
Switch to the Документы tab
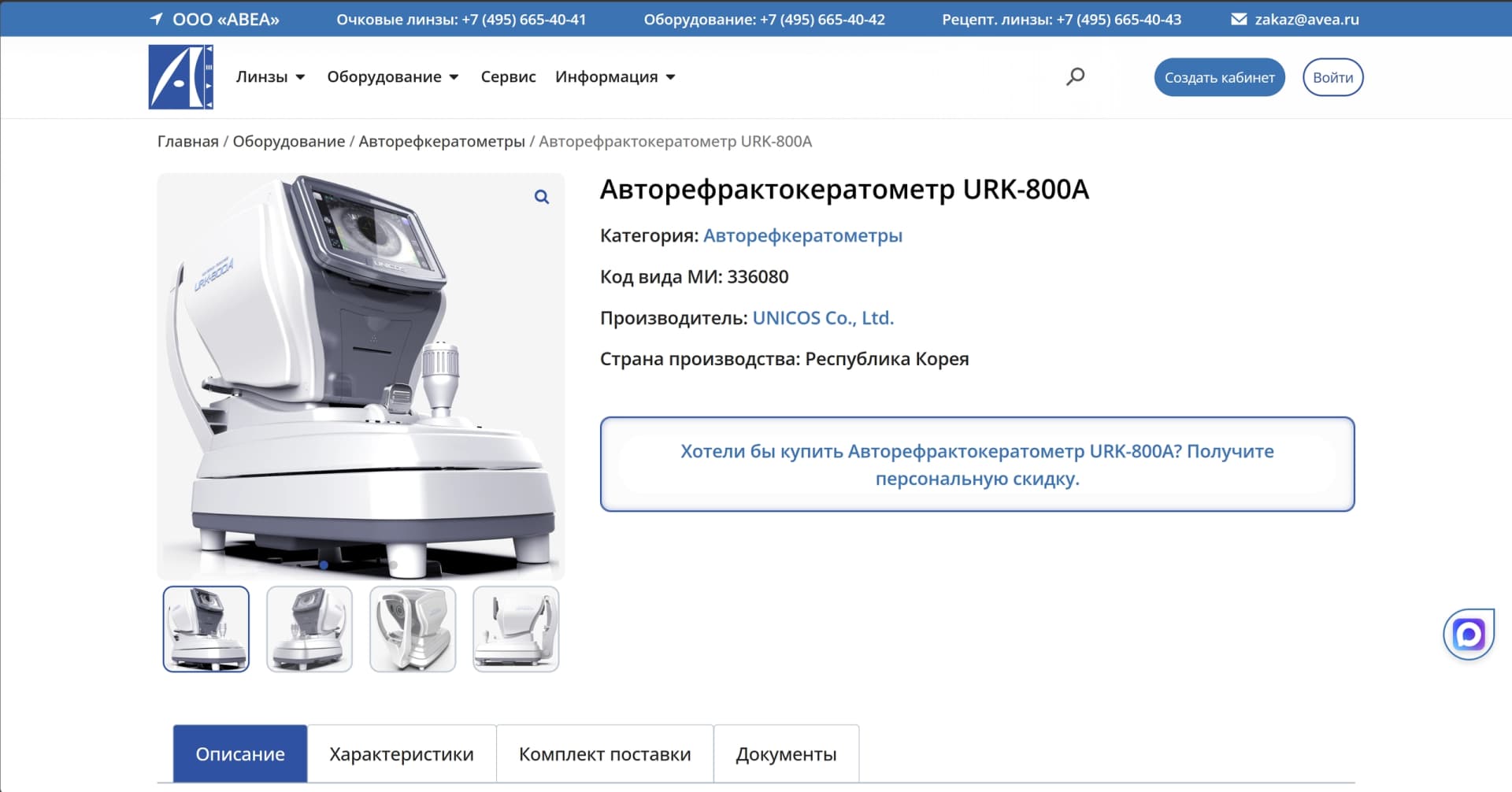pyautogui.click(x=786, y=753)
